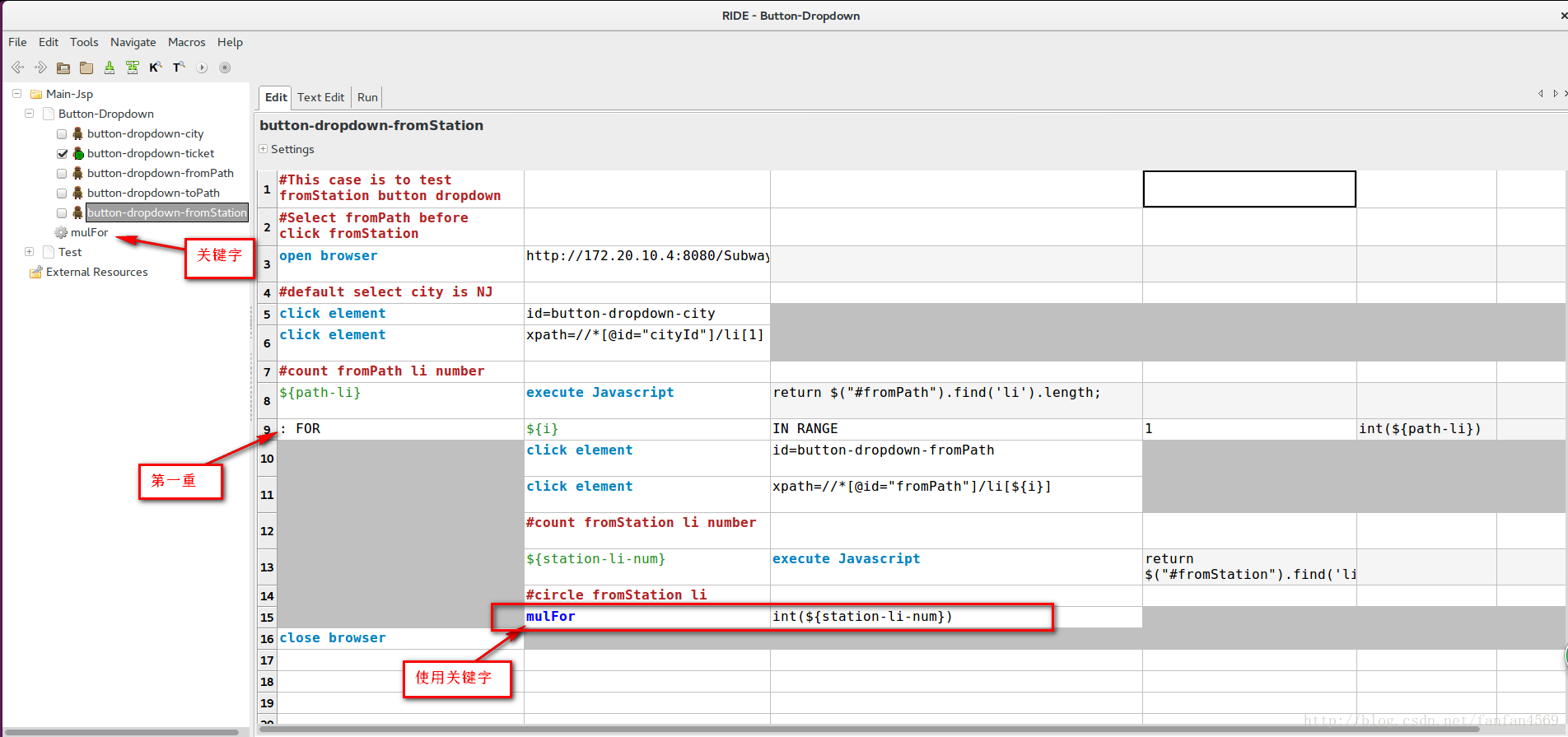
Task: Click the Main-Jsp folder icon
Action: pos(36,94)
